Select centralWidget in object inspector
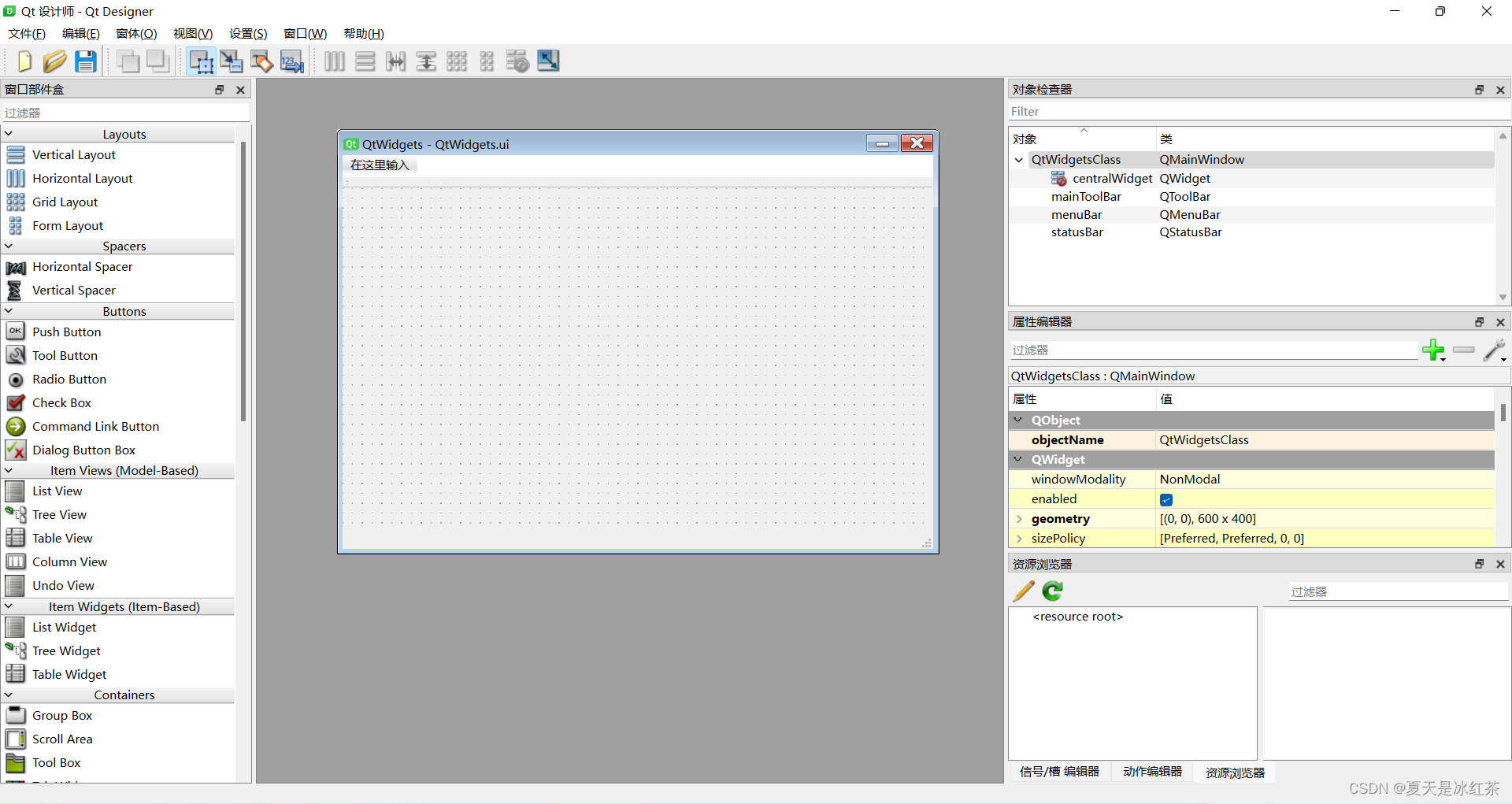 [x=1112, y=179]
